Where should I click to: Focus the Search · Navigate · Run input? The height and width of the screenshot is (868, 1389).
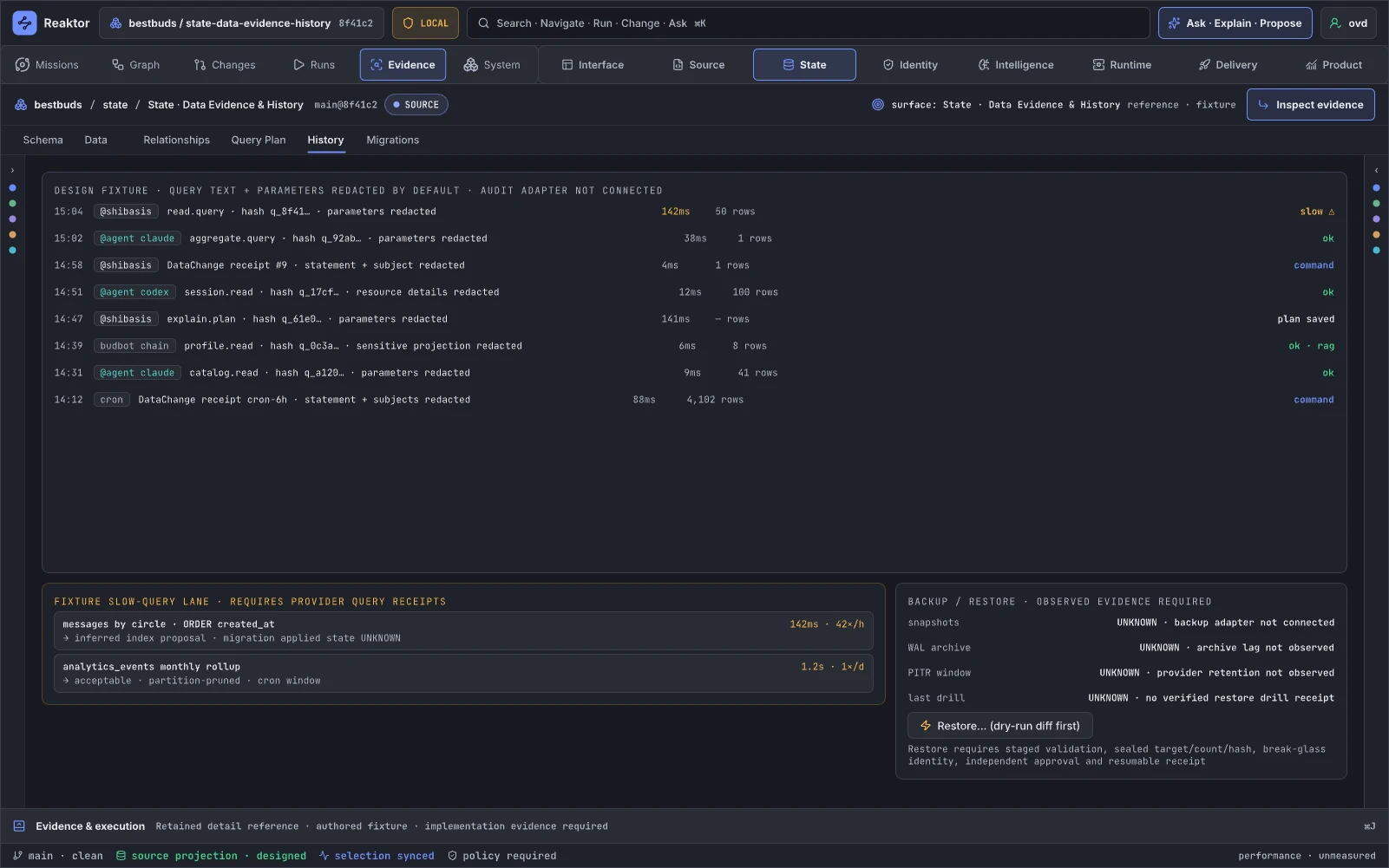tap(808, 23)
